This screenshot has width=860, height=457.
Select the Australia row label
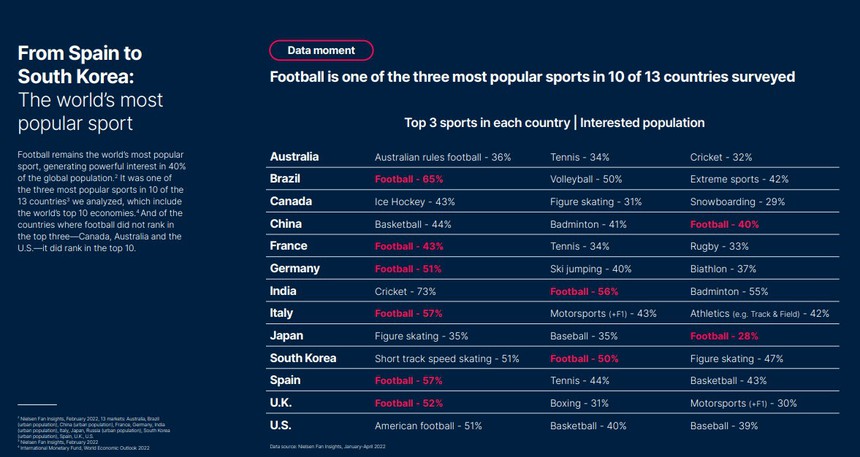click(x=294, y=157)
